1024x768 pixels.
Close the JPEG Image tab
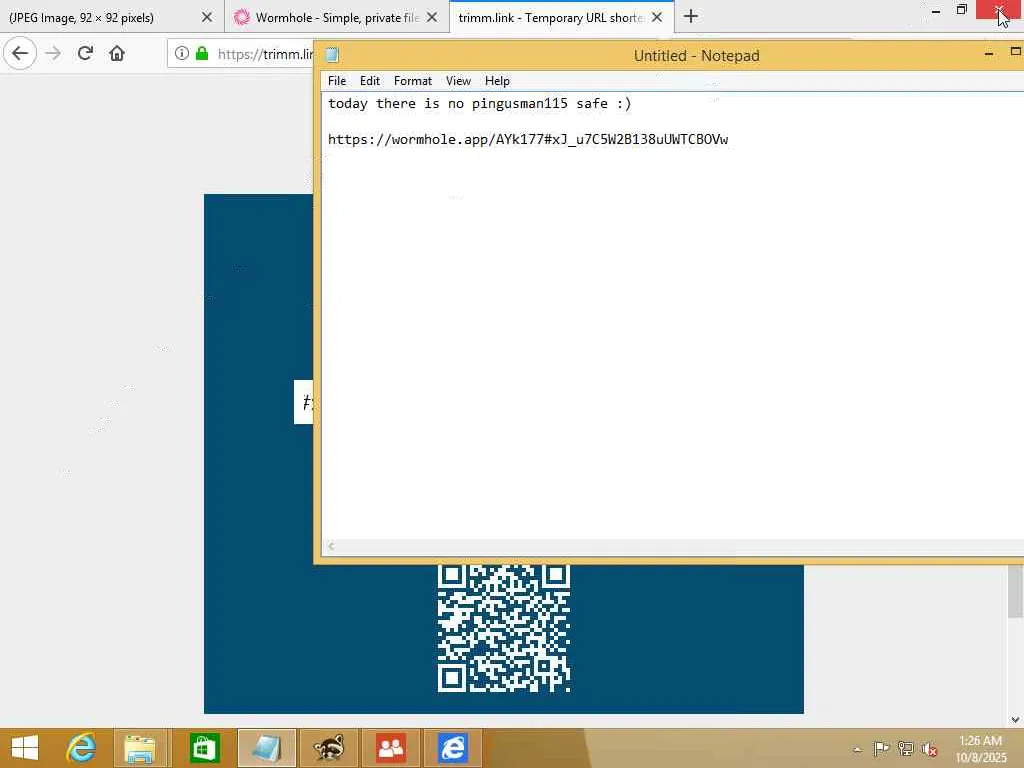(x=206, y=18)
